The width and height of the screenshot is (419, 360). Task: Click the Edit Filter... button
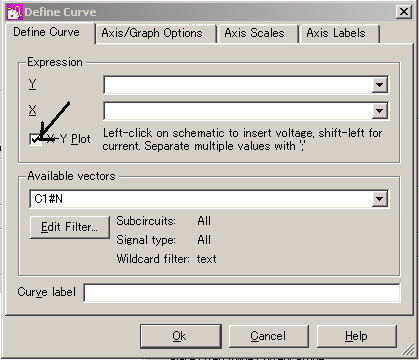tap(70, 227)
